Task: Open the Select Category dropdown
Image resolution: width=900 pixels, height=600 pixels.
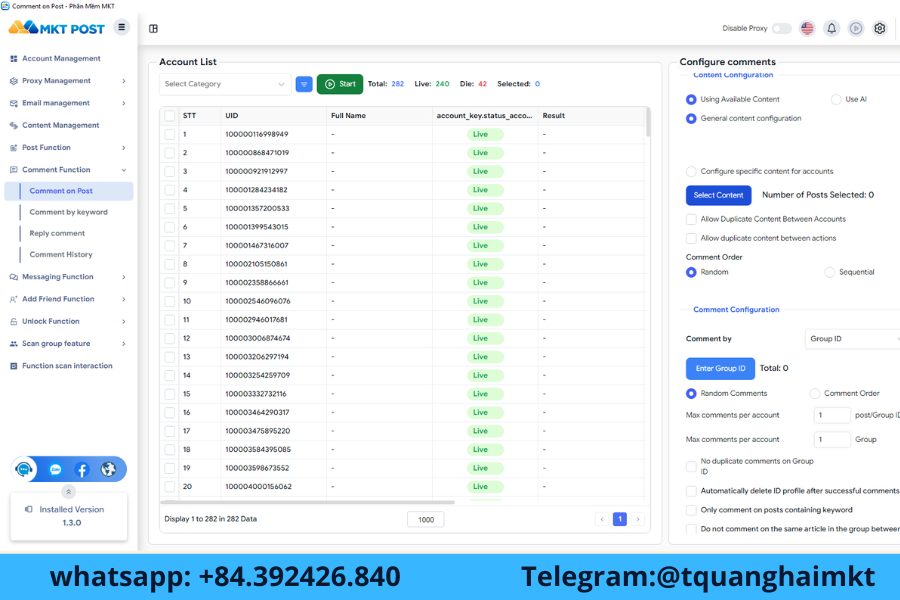Action: tap(220, 84)
